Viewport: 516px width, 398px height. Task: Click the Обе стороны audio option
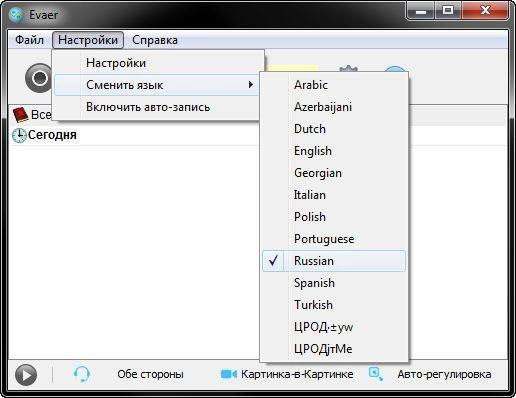pos(150,374)
